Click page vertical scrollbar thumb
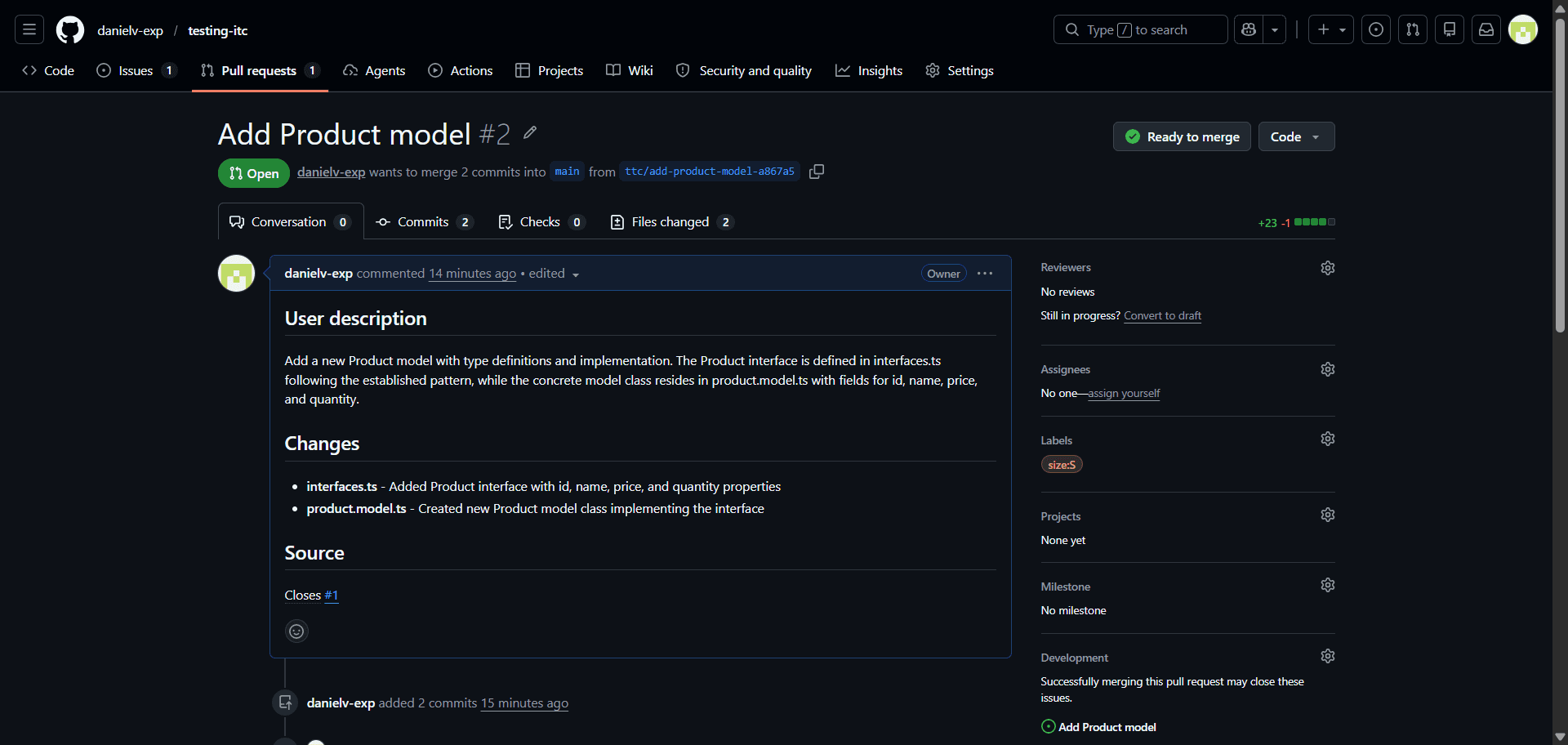 [x=1560, y=176]
